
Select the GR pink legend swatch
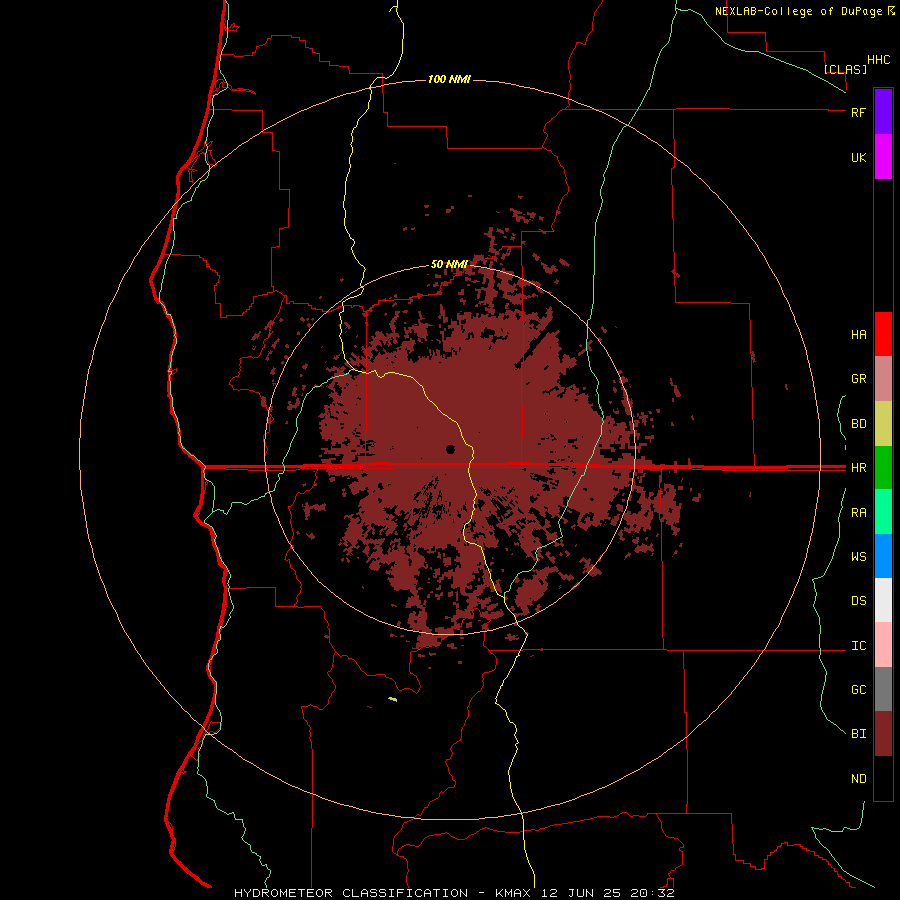(x=883, y=378)
